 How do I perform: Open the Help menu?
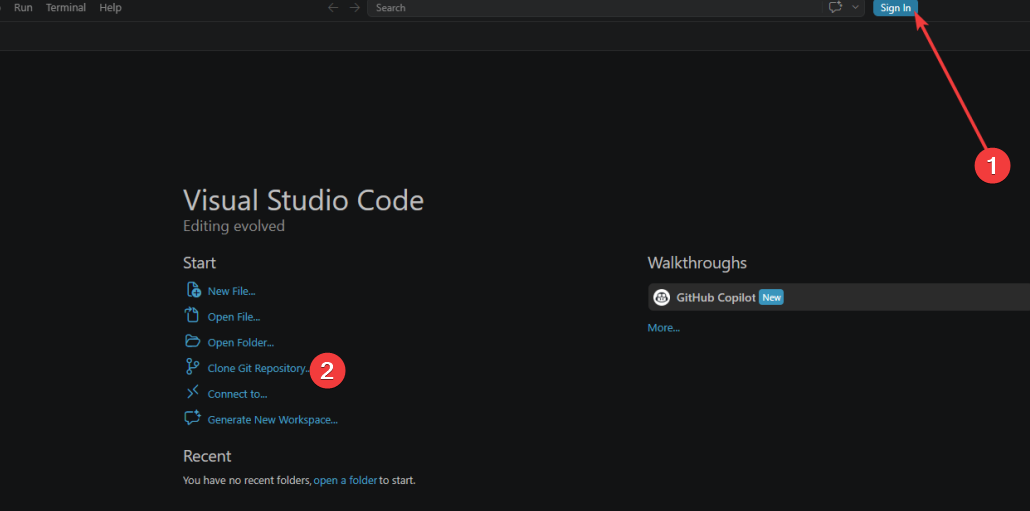pos(110,8)
